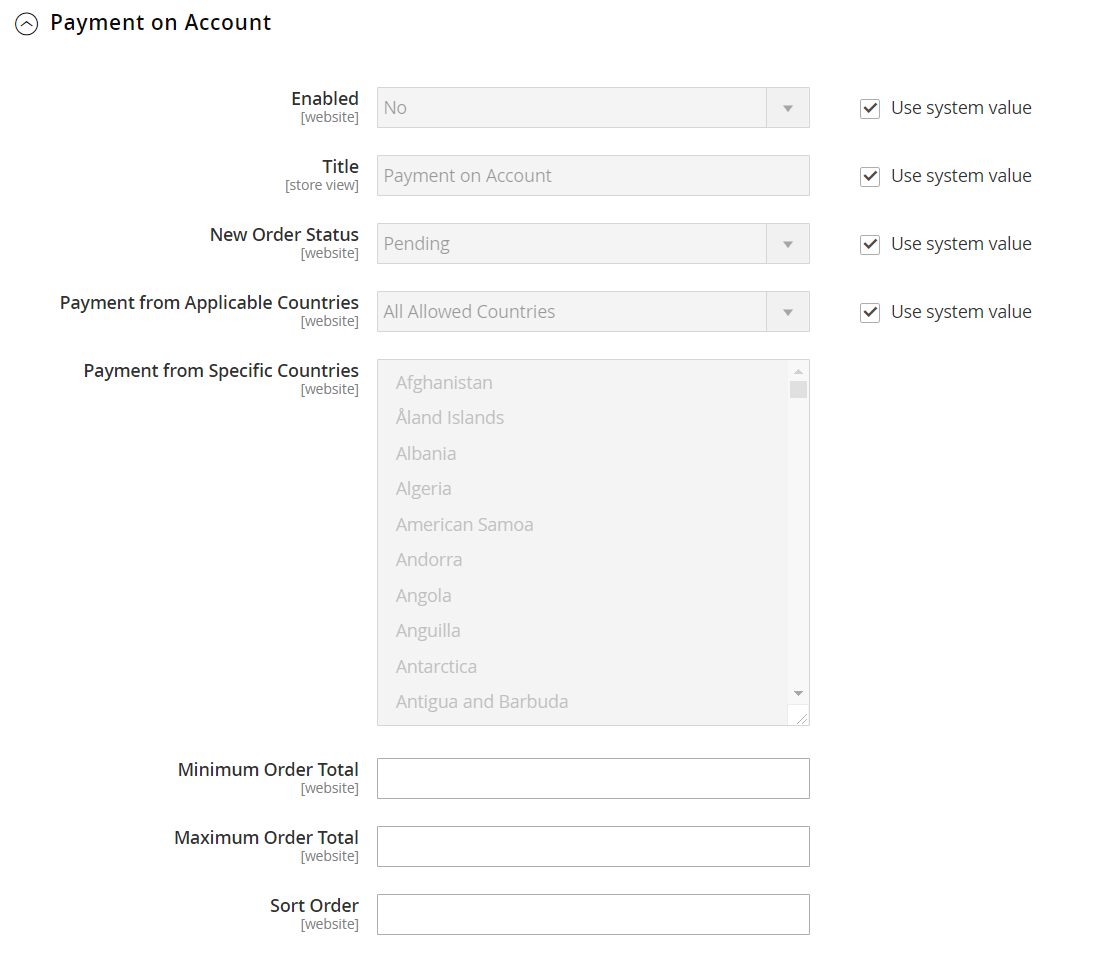
Task: Select Albania in the countries list
Action: pyautogui.click(x=426, y=453)
